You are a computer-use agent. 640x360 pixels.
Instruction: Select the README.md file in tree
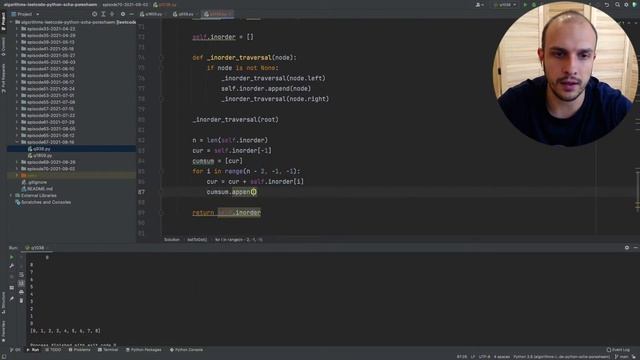37,189
